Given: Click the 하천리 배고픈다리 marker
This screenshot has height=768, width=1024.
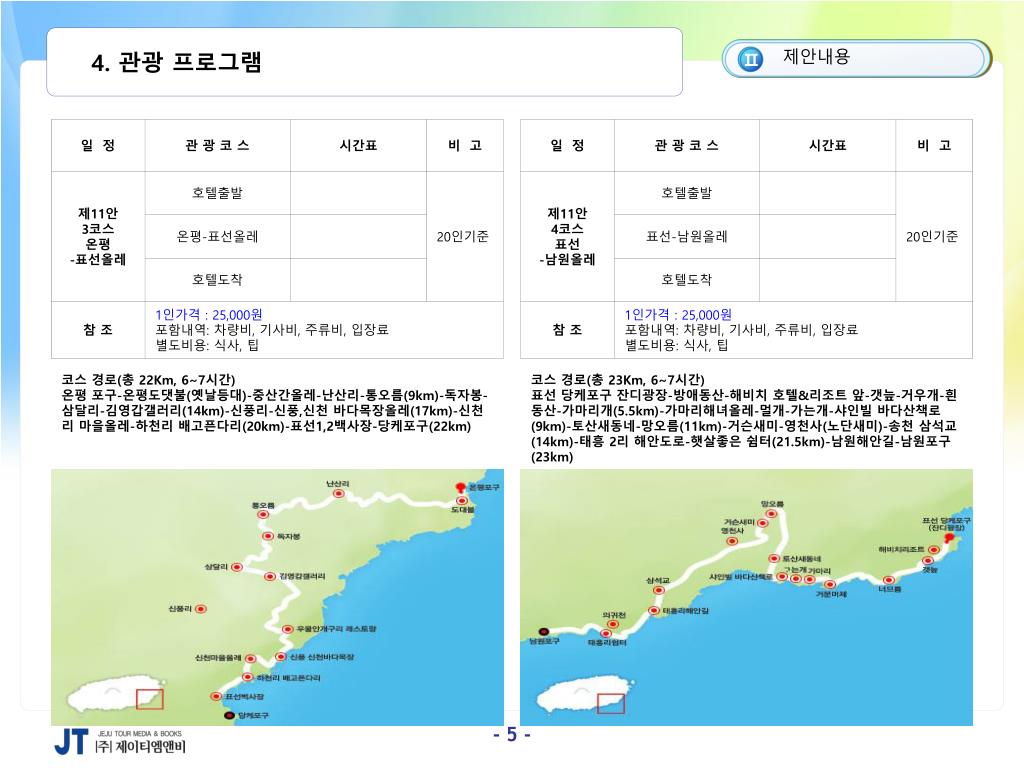Looking at the screenshot, I should click(248, 678).
